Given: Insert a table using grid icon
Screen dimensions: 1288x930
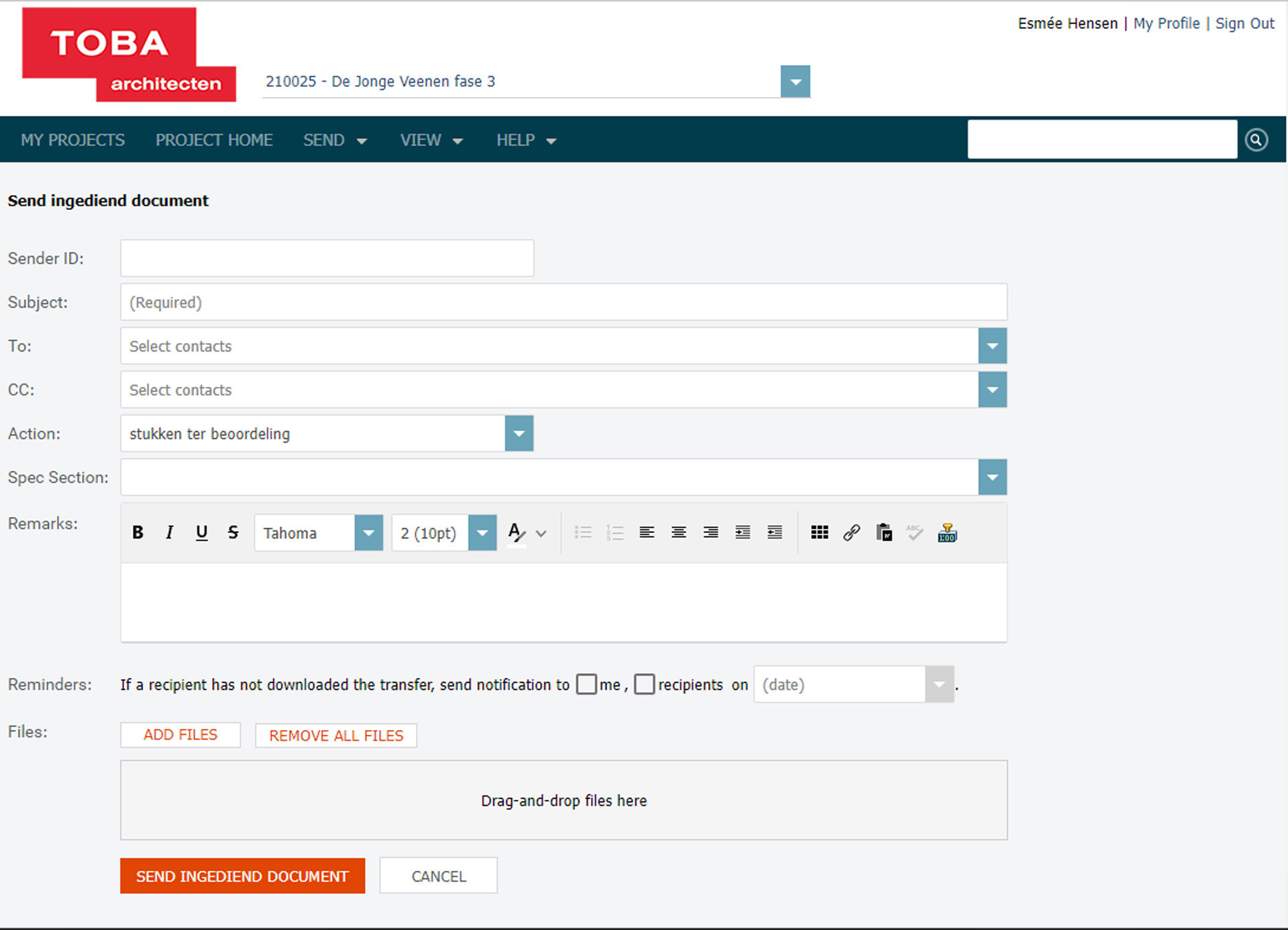Looking at the screenshot, I should click(x=819, y=532).
